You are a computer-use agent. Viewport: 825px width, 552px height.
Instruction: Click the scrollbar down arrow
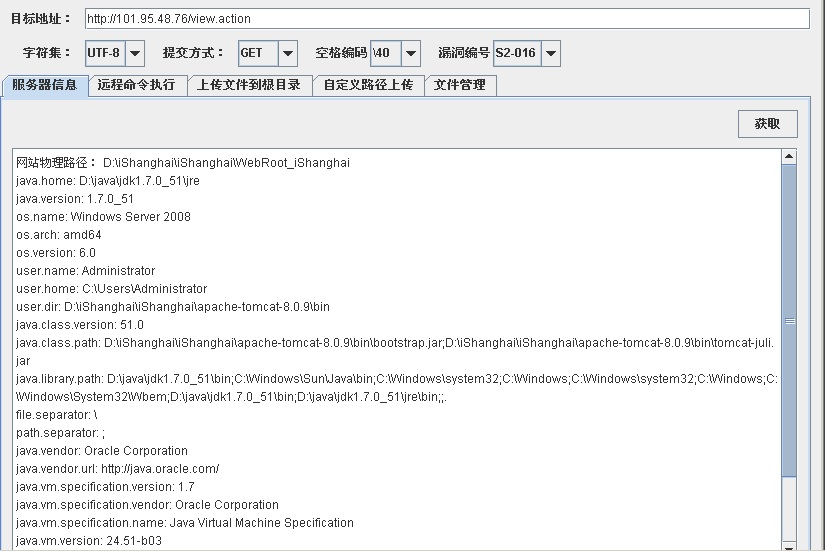pos(789,546)
